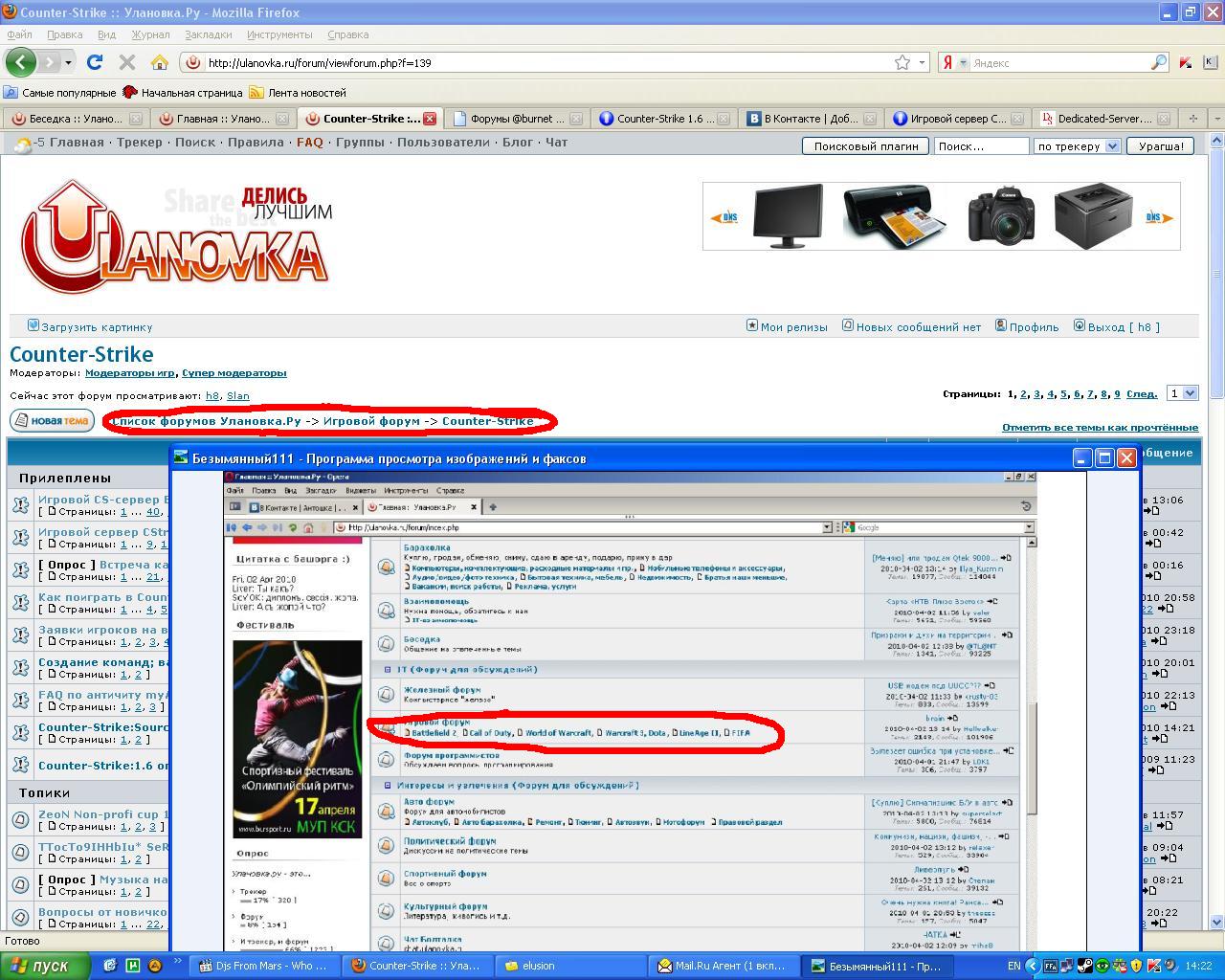Click the Steam icon in the system tray
Viewport: 1225px width, 980px height.
coord(1085,966)
